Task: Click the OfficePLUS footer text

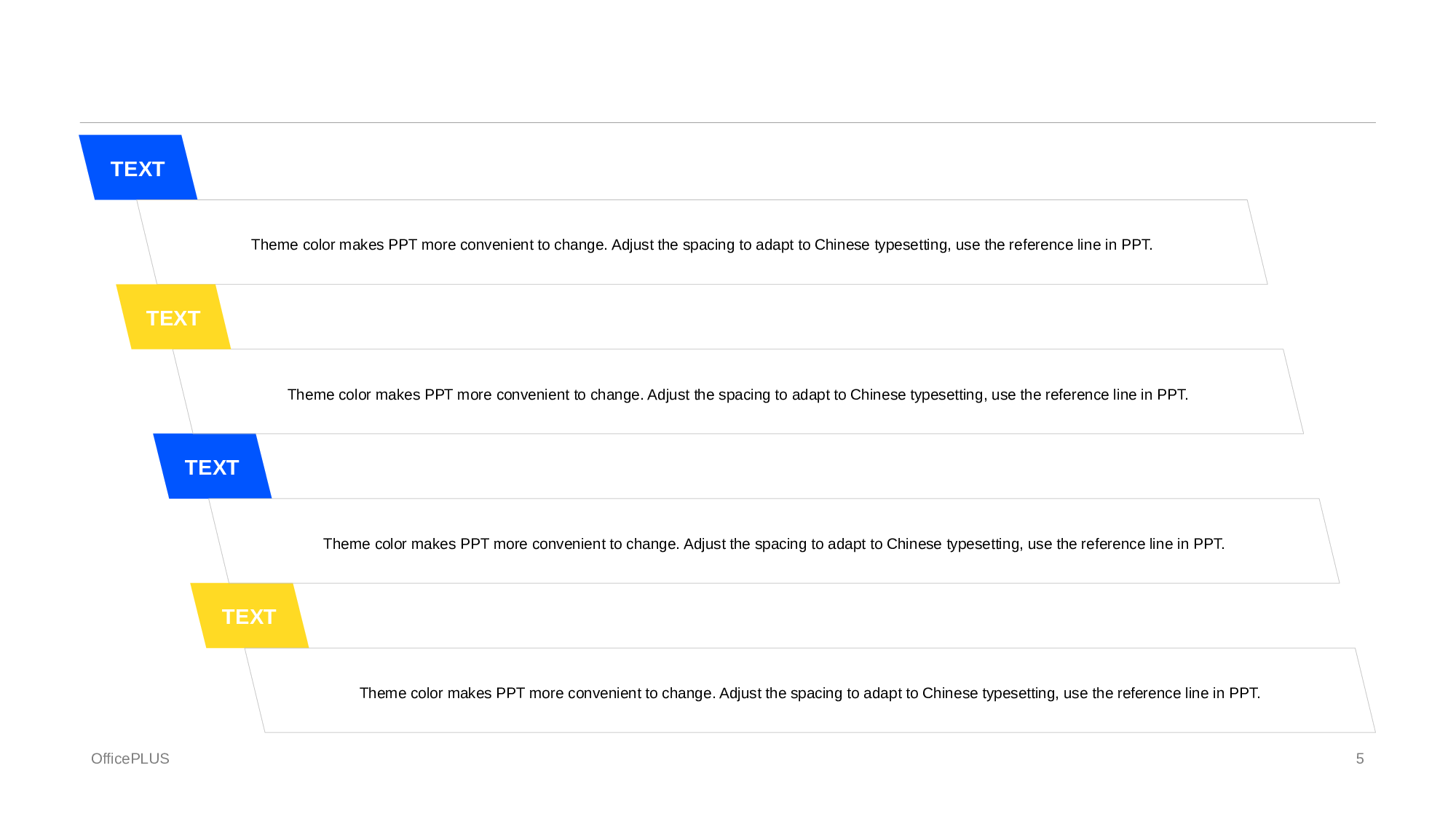Action: 130,759
